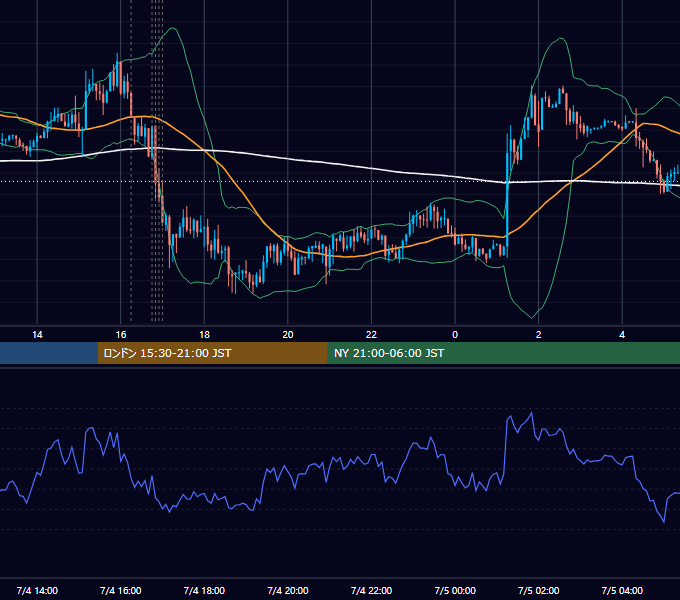Click the unlabeled blue session bar segment

coord(49,353)
